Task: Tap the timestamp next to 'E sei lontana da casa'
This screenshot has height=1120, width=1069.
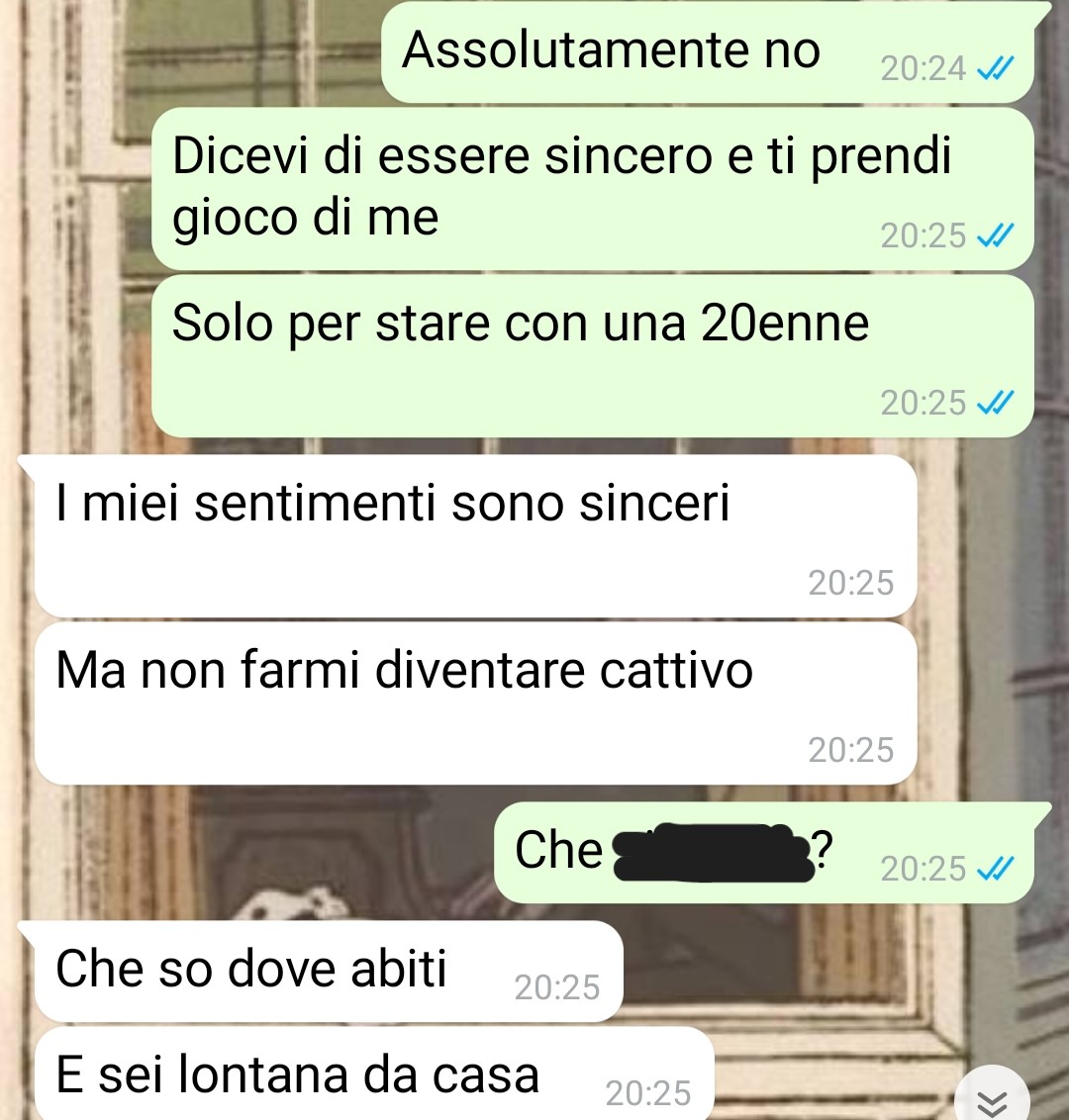Action: [x=648, y=1093]
